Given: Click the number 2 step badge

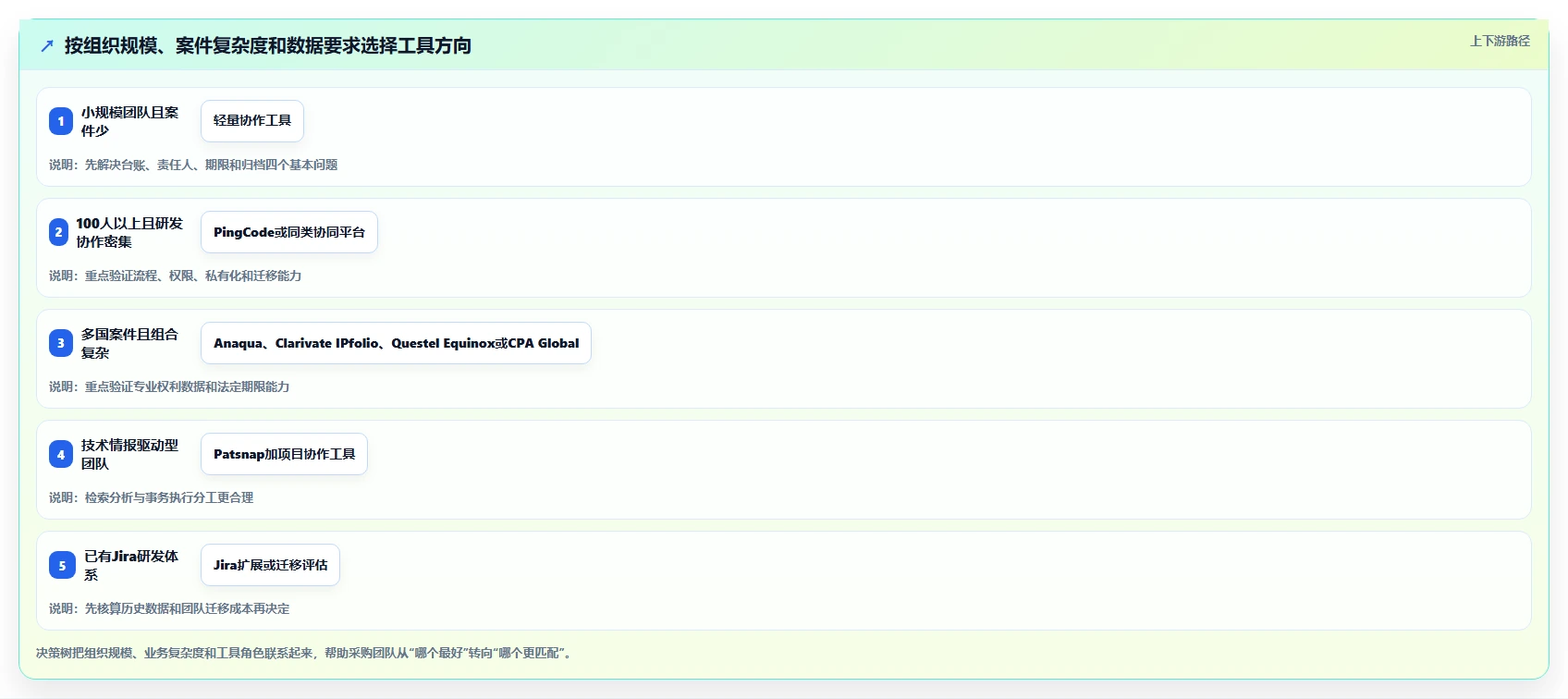Looking at the screenshot, I should [58, 232].
